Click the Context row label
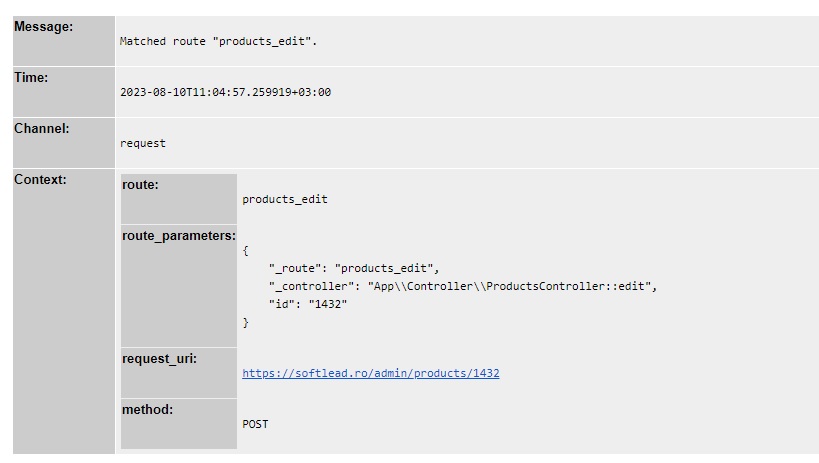Viewport: 819px width, 463px height. (x=40, y=180)
